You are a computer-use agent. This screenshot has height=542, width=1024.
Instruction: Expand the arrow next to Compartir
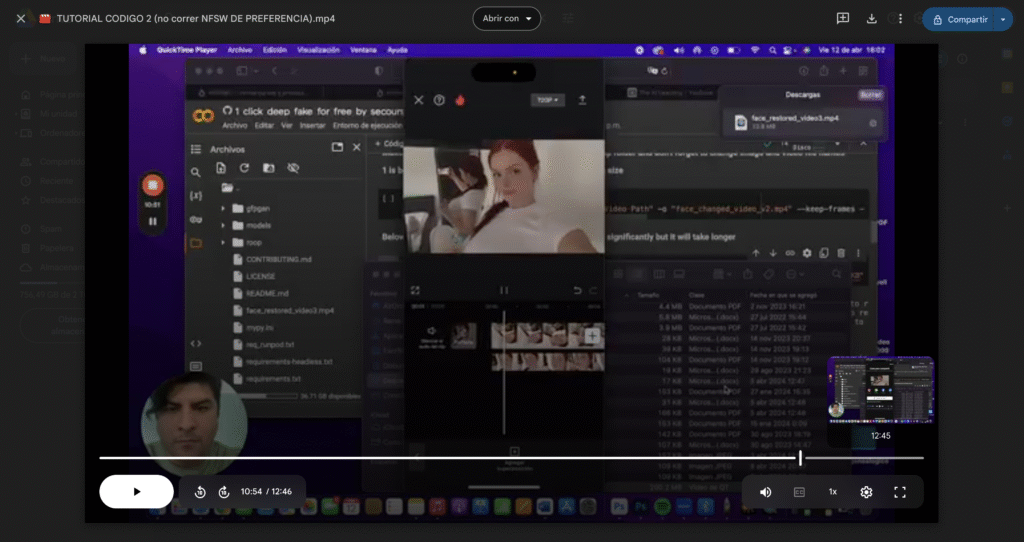coord(1002,19)
